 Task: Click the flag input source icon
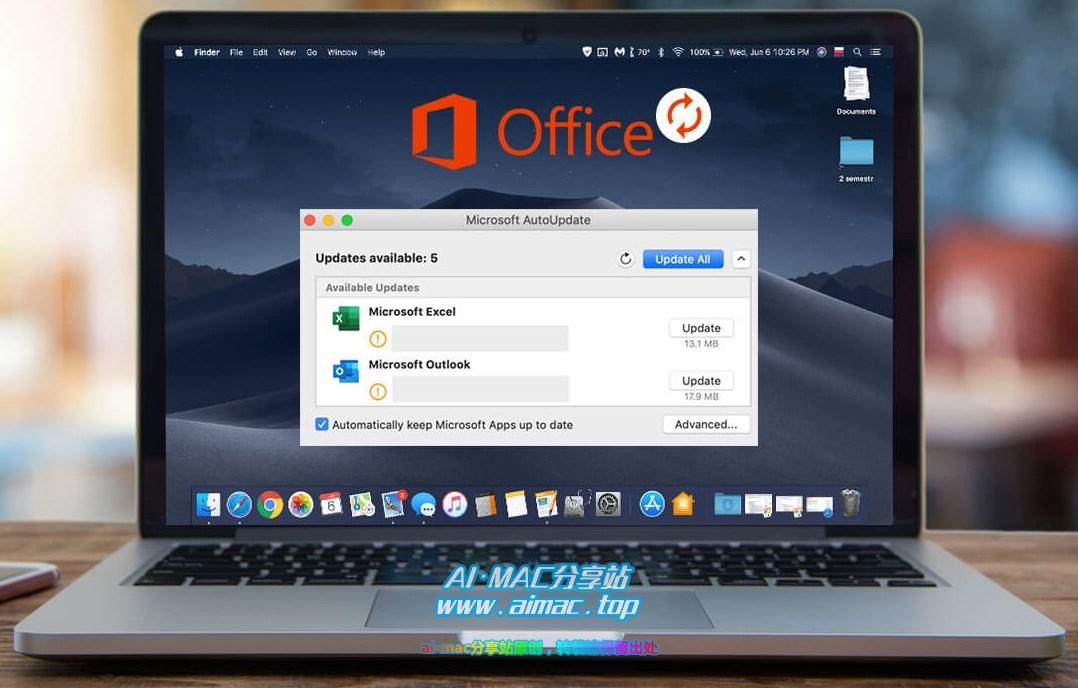pyautogui.click(x=839, y=52)
